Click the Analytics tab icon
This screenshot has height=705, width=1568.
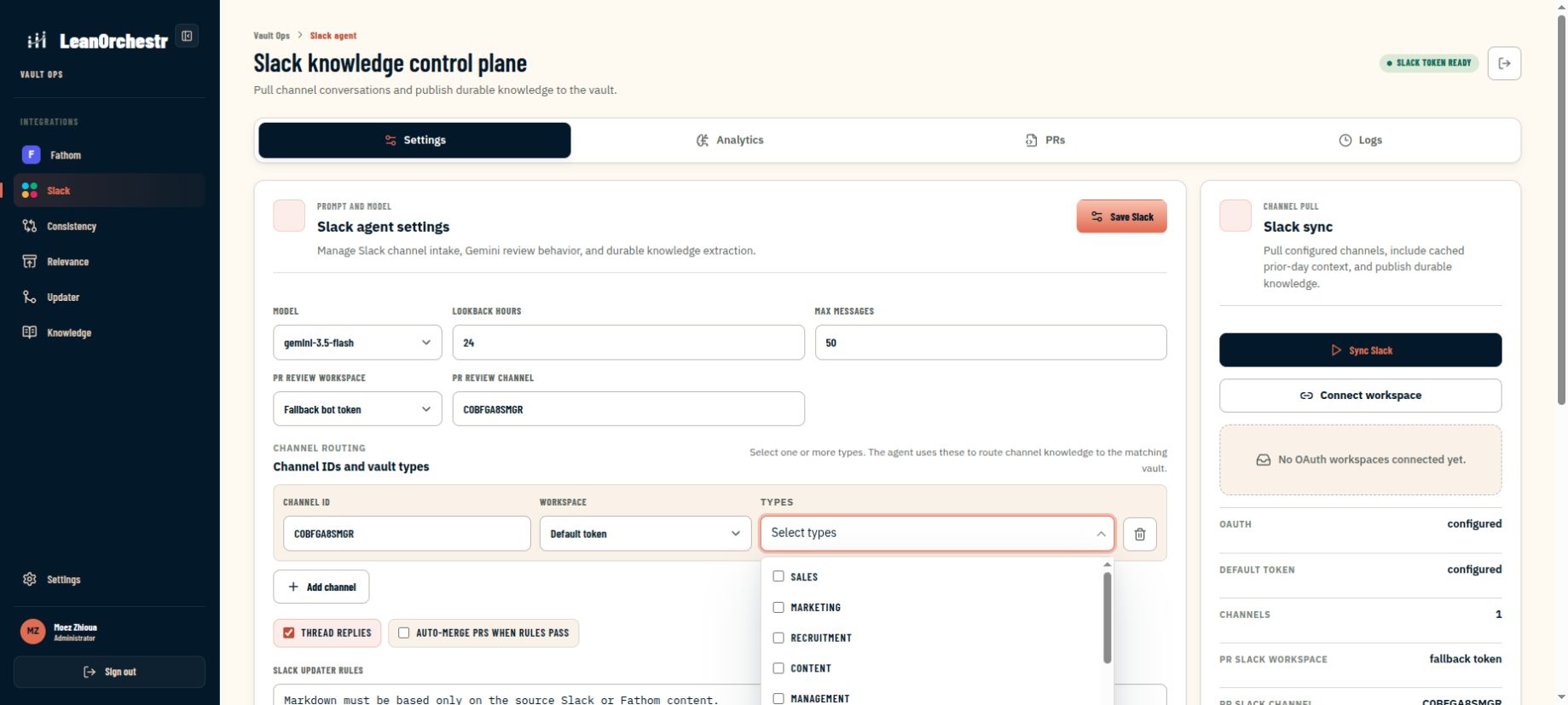point(703,140)
